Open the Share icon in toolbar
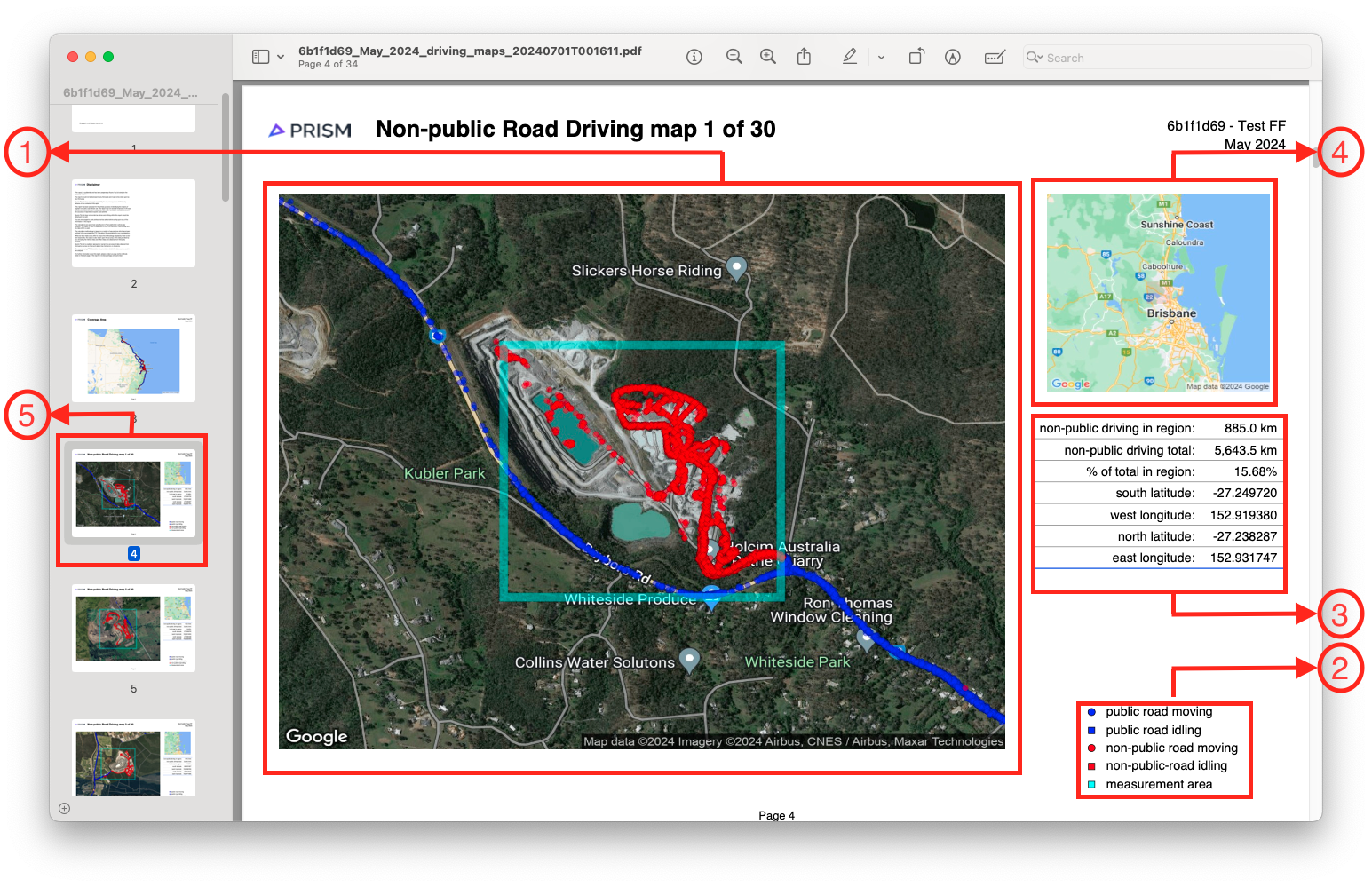 (804, 57)
